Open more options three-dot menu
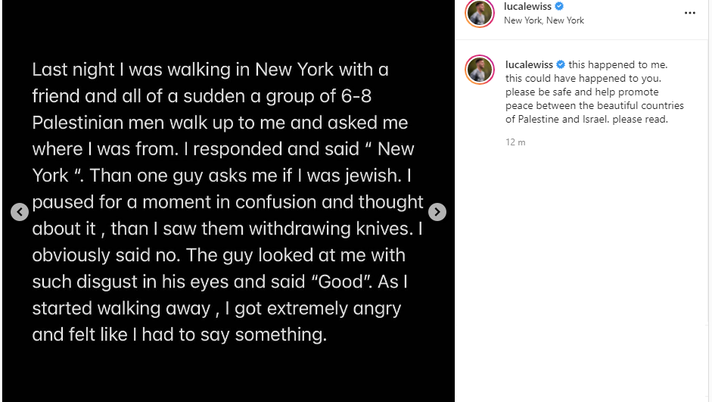712x402 pixels. coord(690,13)
